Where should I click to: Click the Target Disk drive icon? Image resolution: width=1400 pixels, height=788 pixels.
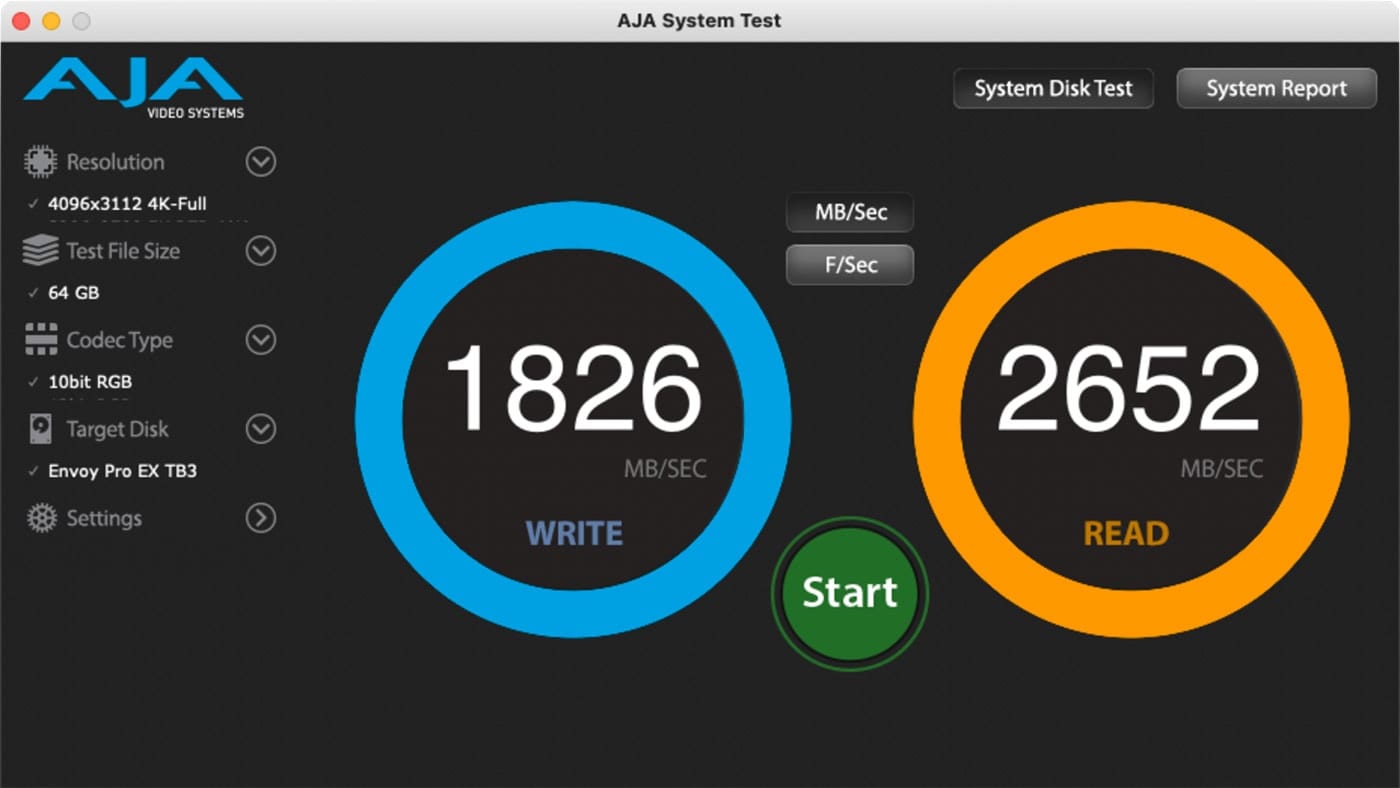tap(41, 429)
